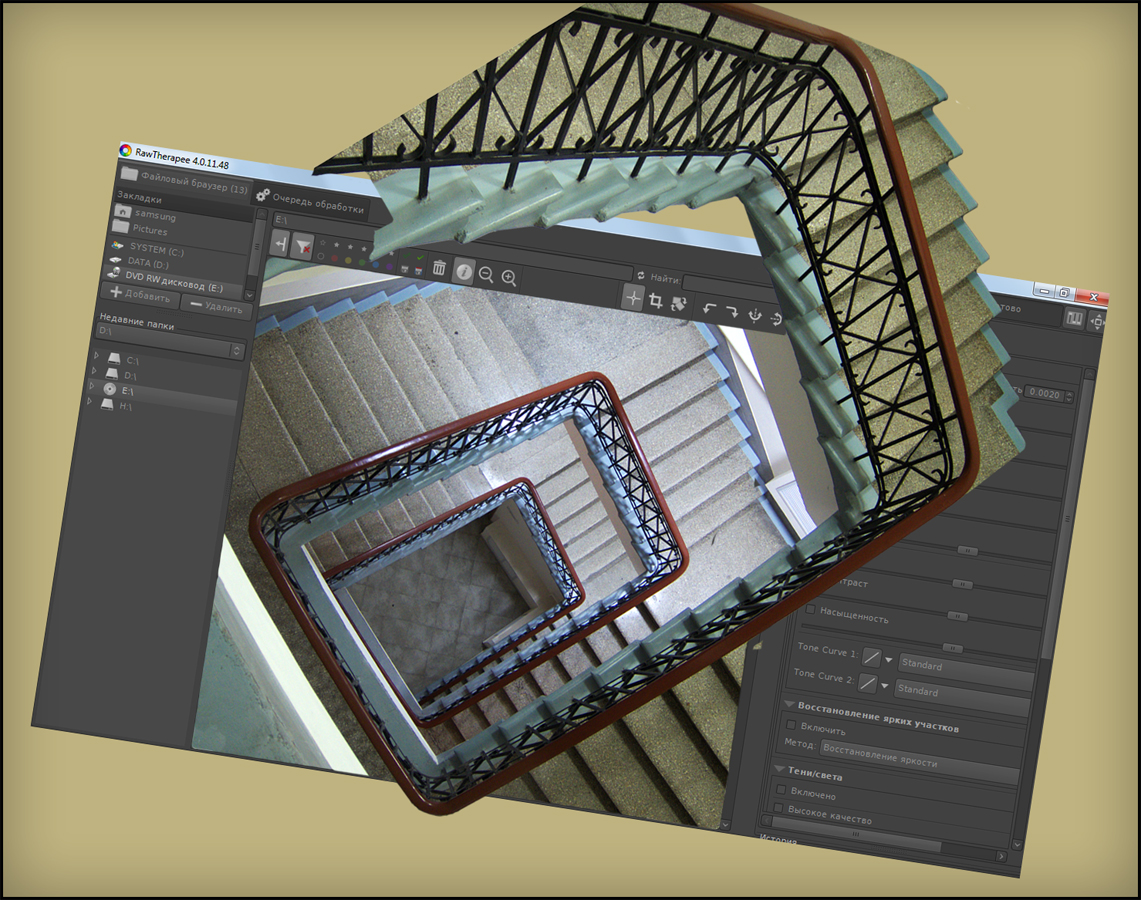This screenshot has width=1141, height=900.
Task: Click the right-arrow of the bottom horizontal scrollbar
Action: pyautogui.click(x=1001, y=856)
